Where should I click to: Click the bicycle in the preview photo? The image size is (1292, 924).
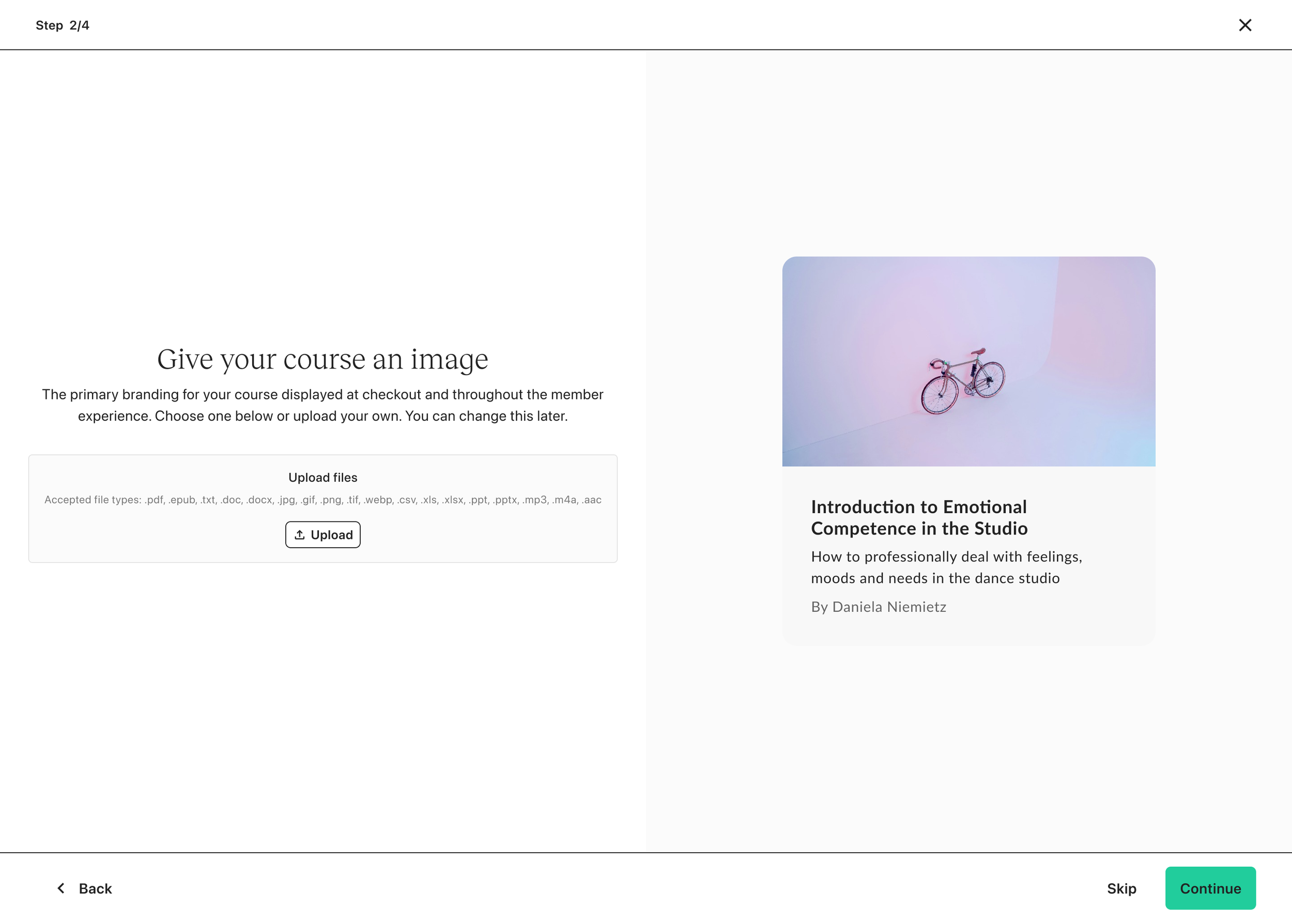(963, 381)
